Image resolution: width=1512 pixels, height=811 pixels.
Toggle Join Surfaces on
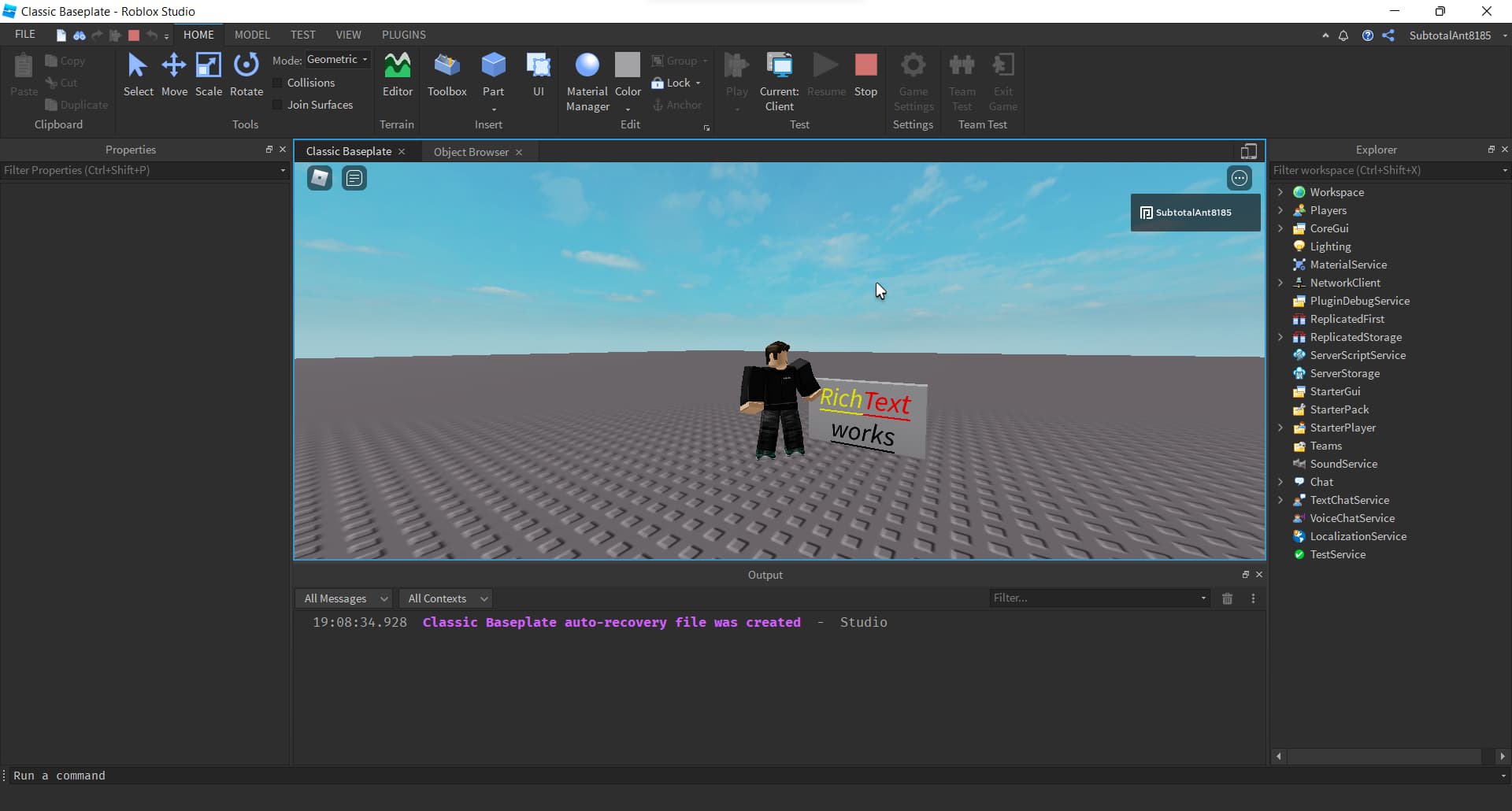[x=278, y=104]
